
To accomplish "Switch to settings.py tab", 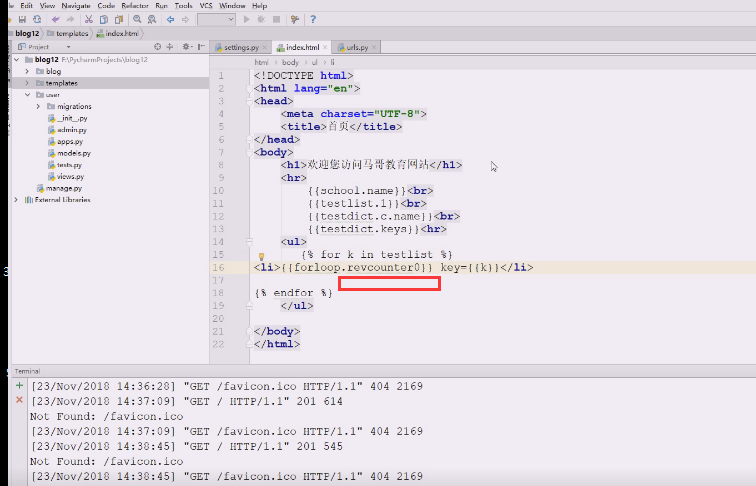I will 241,47.
